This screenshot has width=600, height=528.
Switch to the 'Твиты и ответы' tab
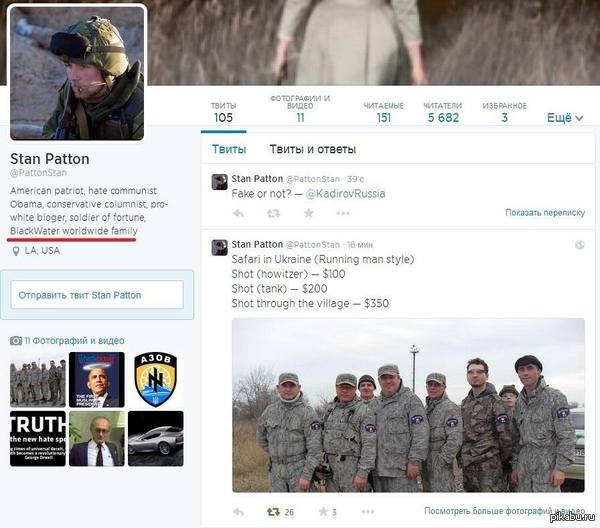[313, 149]
